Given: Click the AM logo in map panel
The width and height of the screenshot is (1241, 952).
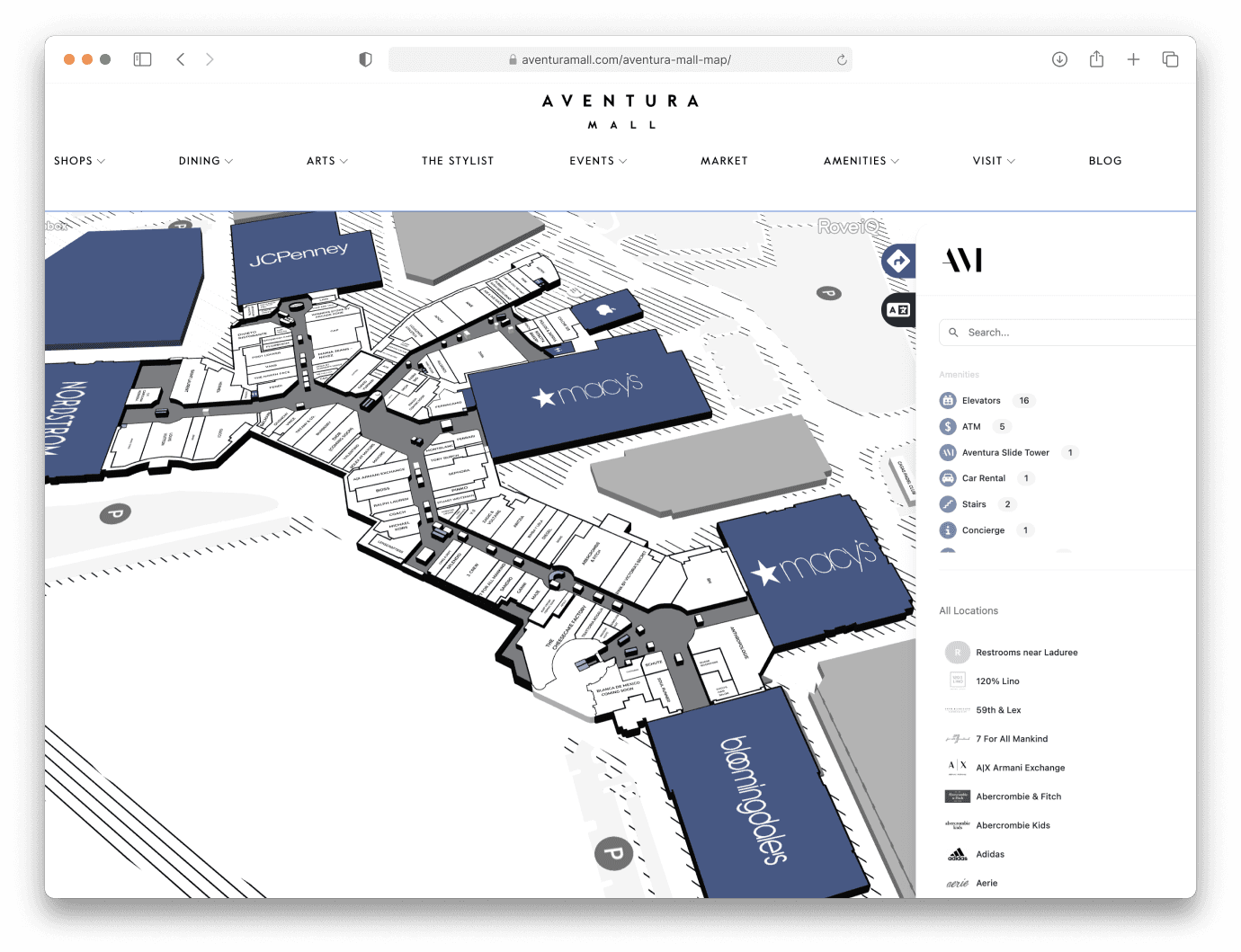Looking at the screenshot, I should tap(963, 261).
